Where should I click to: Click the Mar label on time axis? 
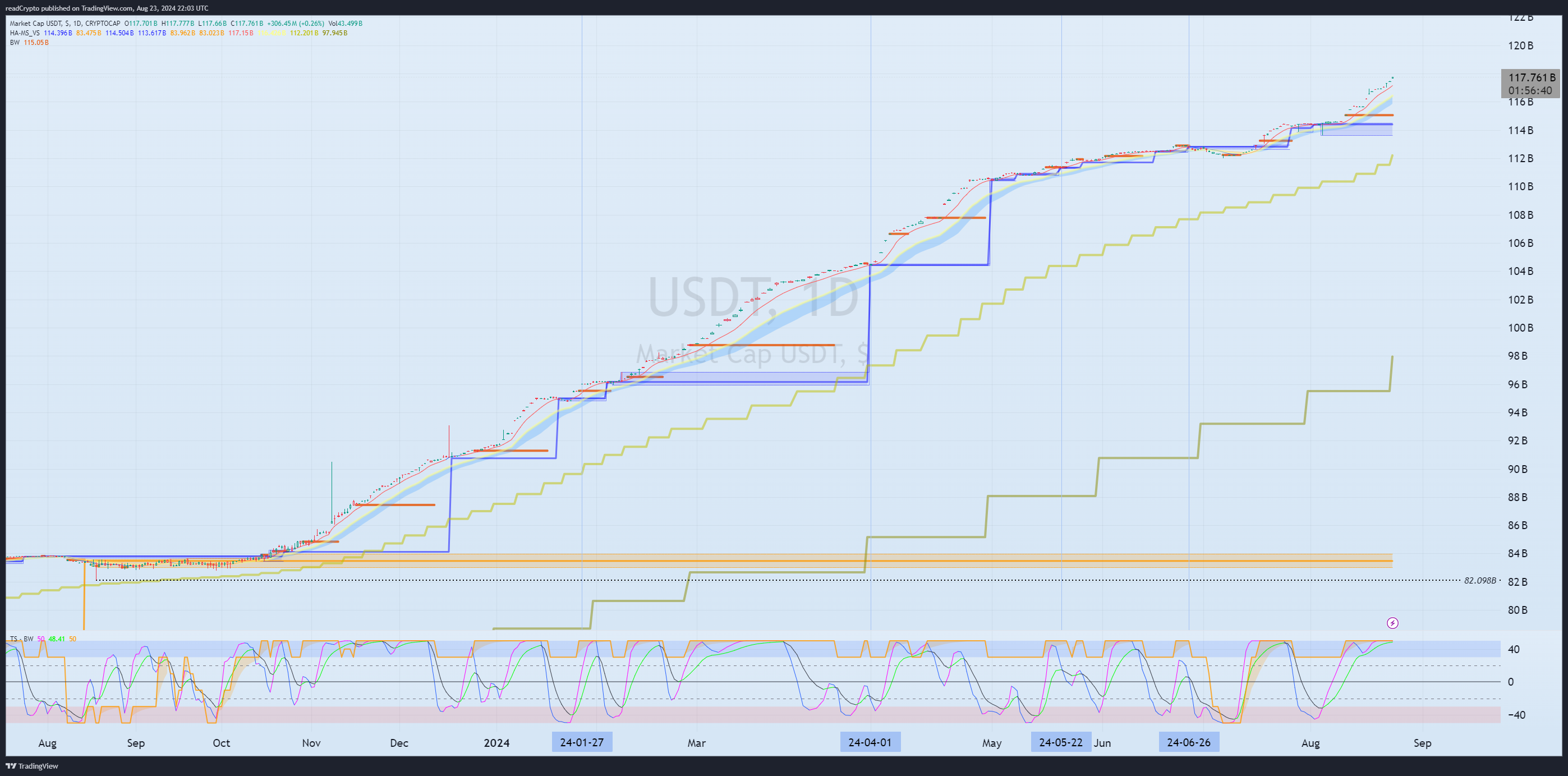[x=696, y=742]
